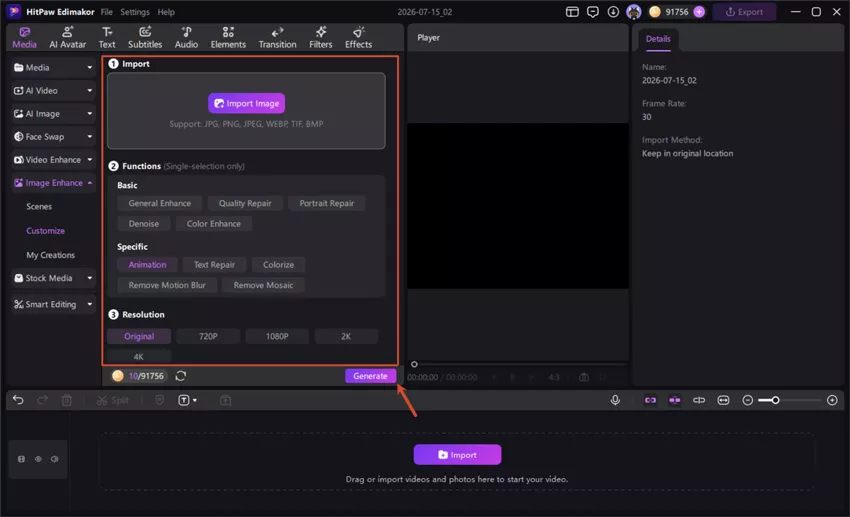Toggle track visibility eye icon
Image resolution: width=850 pixels, height=517 pixels.
[x=38, y=459]
